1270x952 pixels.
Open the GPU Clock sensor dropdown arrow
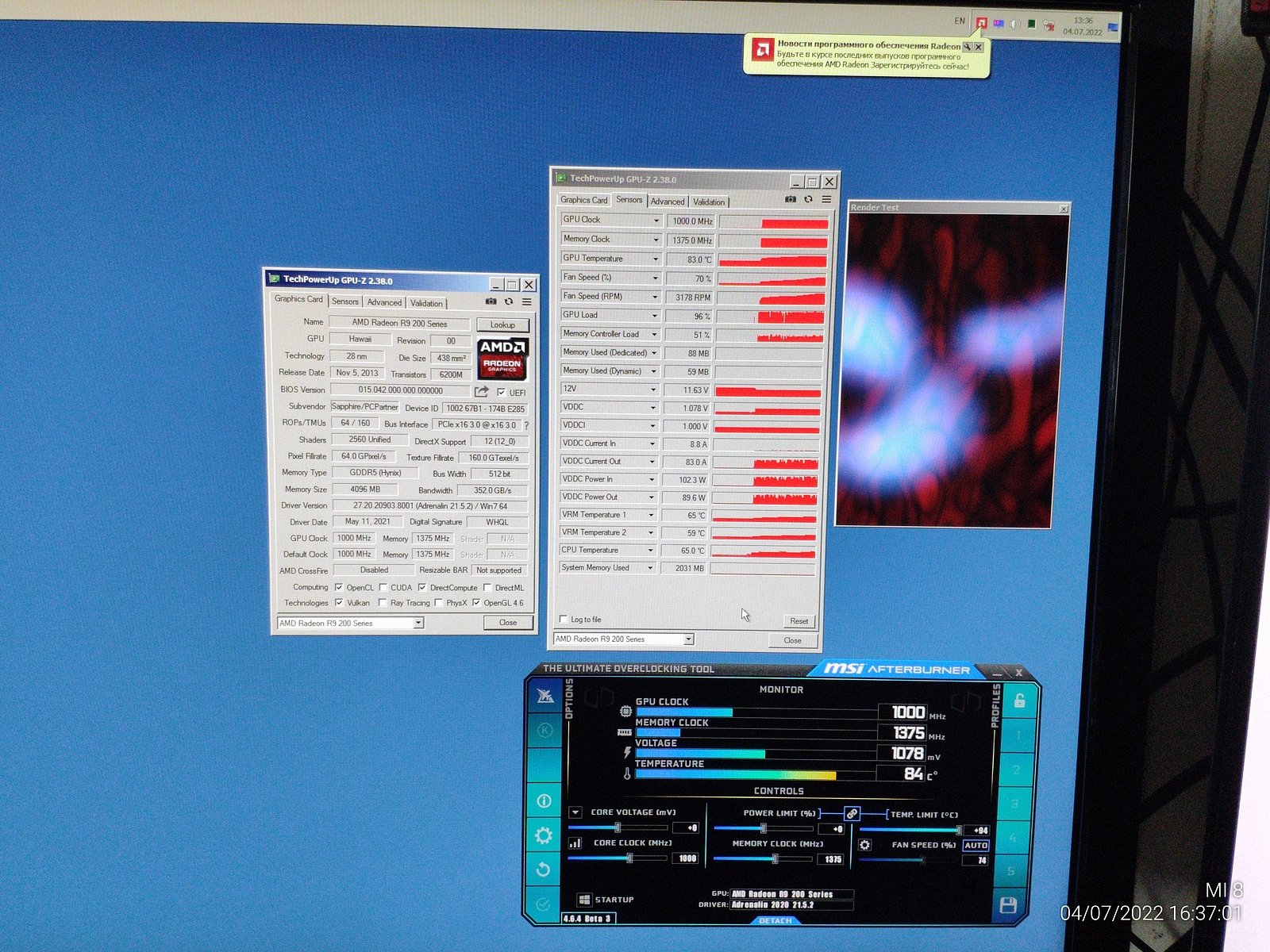[x=656, y=221]
